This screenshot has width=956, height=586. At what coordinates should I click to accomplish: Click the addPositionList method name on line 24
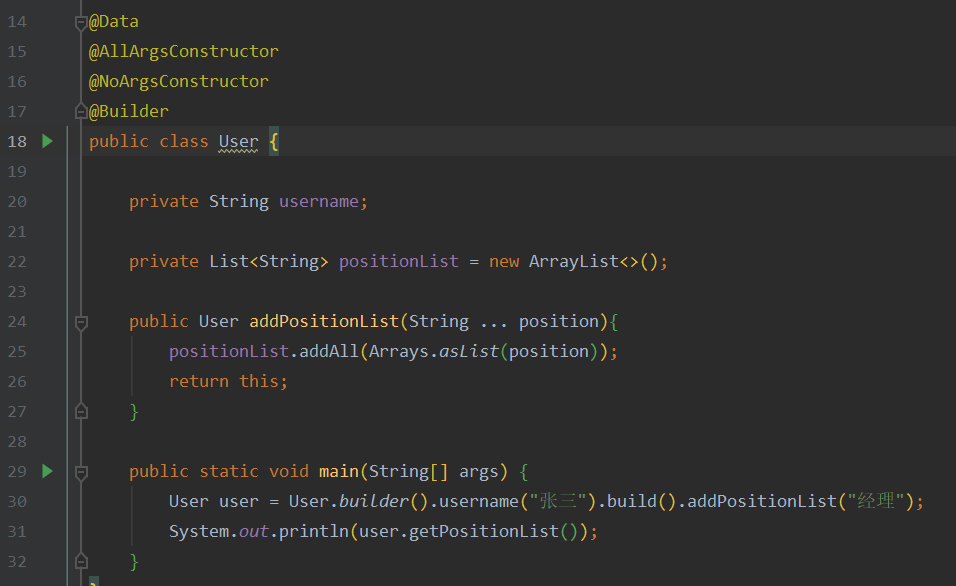pos(324,321)
